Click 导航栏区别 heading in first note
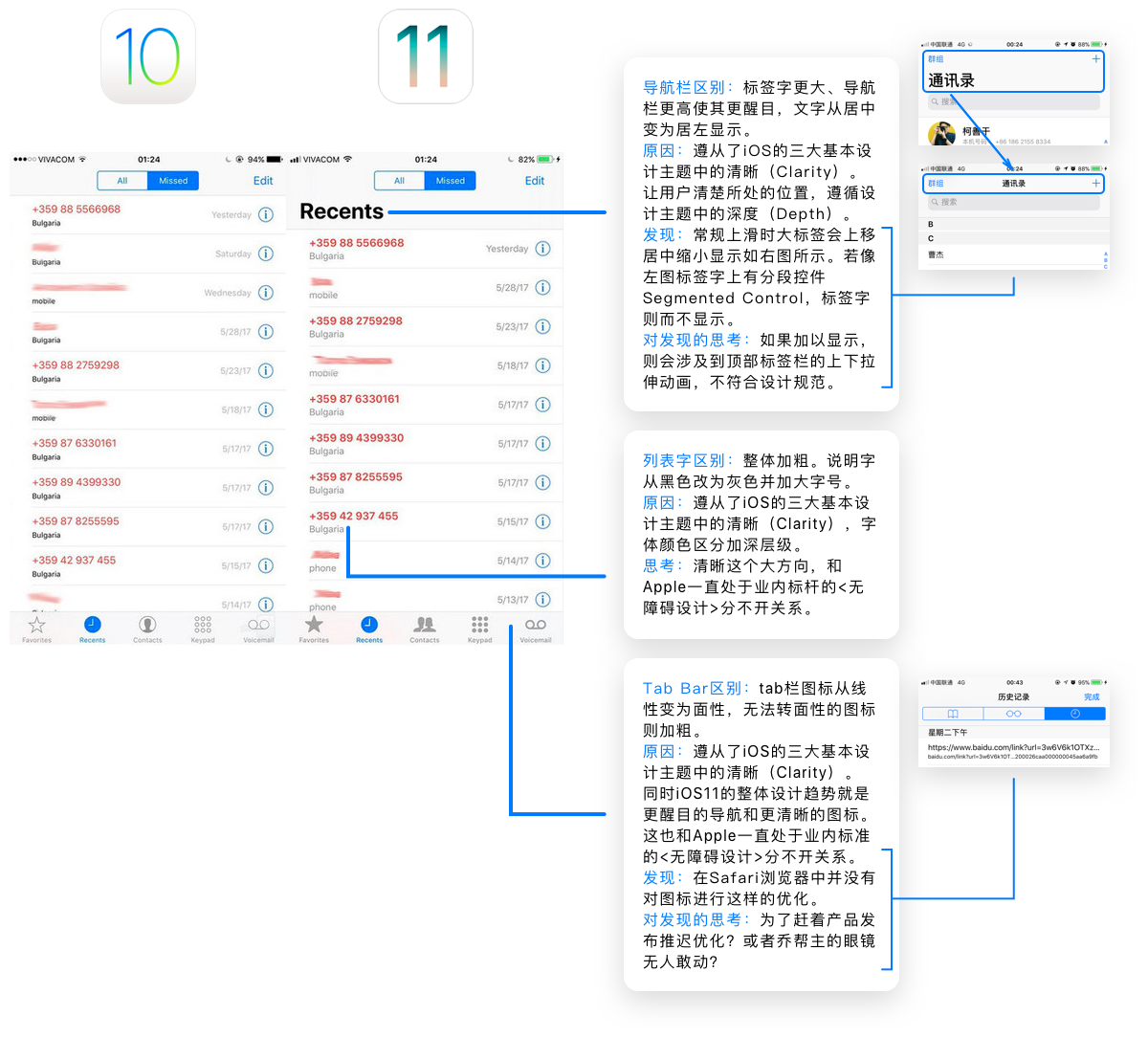Screen dimensions: 1148x1038 686,87
